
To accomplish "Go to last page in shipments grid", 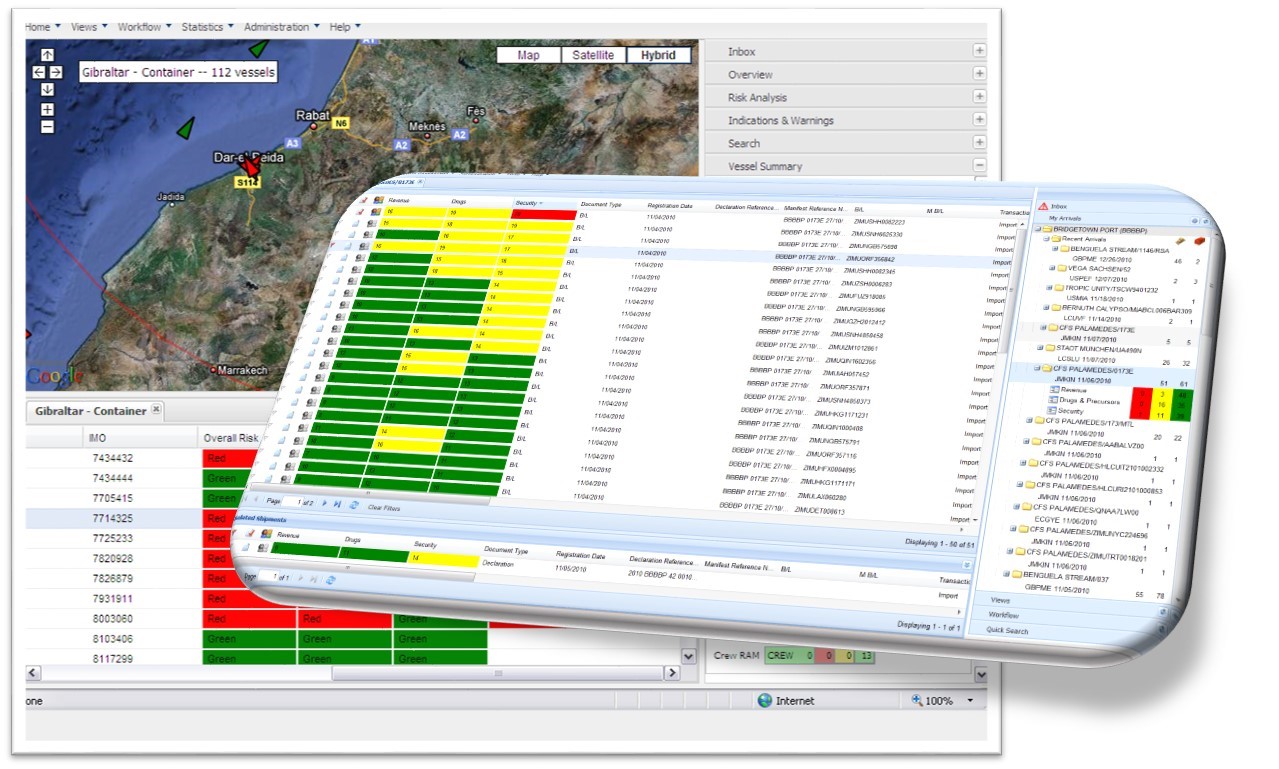I will [336, 504].
